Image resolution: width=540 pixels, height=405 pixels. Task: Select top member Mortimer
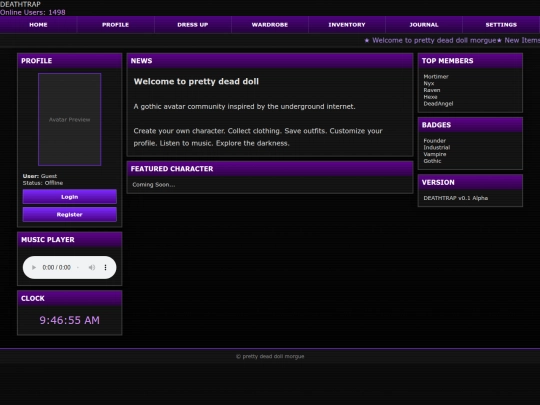(436, 76)
